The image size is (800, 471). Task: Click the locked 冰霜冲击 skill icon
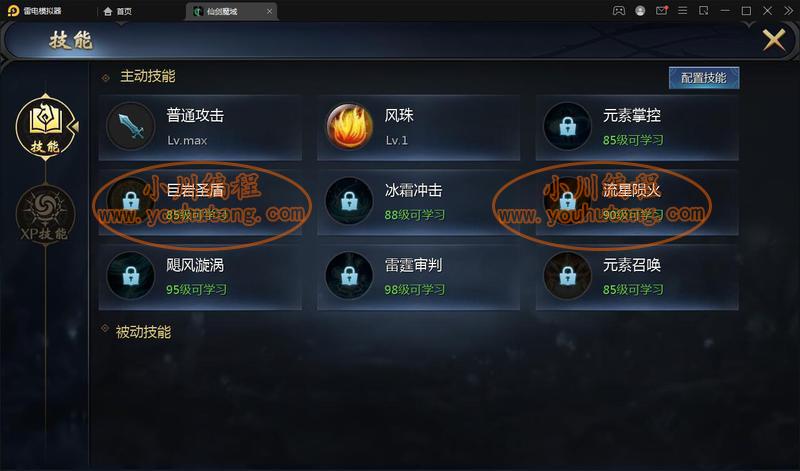tap(349, 201)
